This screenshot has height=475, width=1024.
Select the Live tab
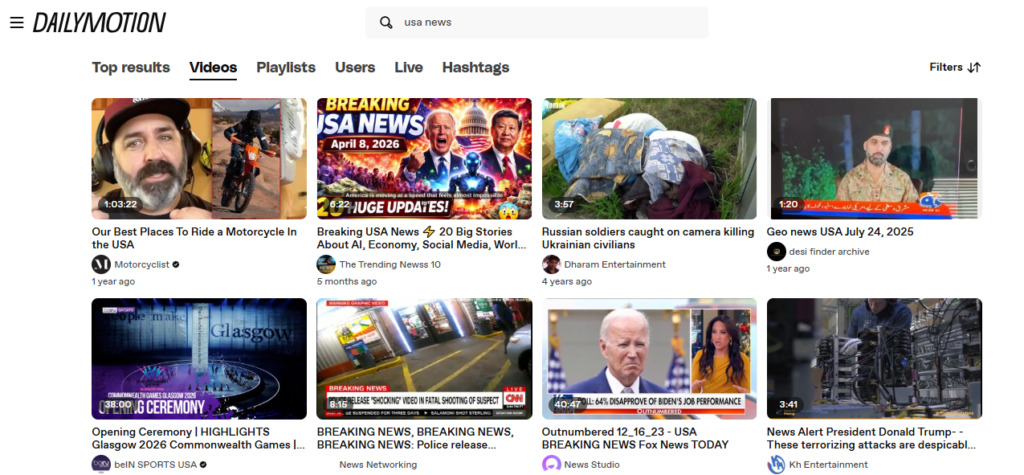click(x=408, y=67)
